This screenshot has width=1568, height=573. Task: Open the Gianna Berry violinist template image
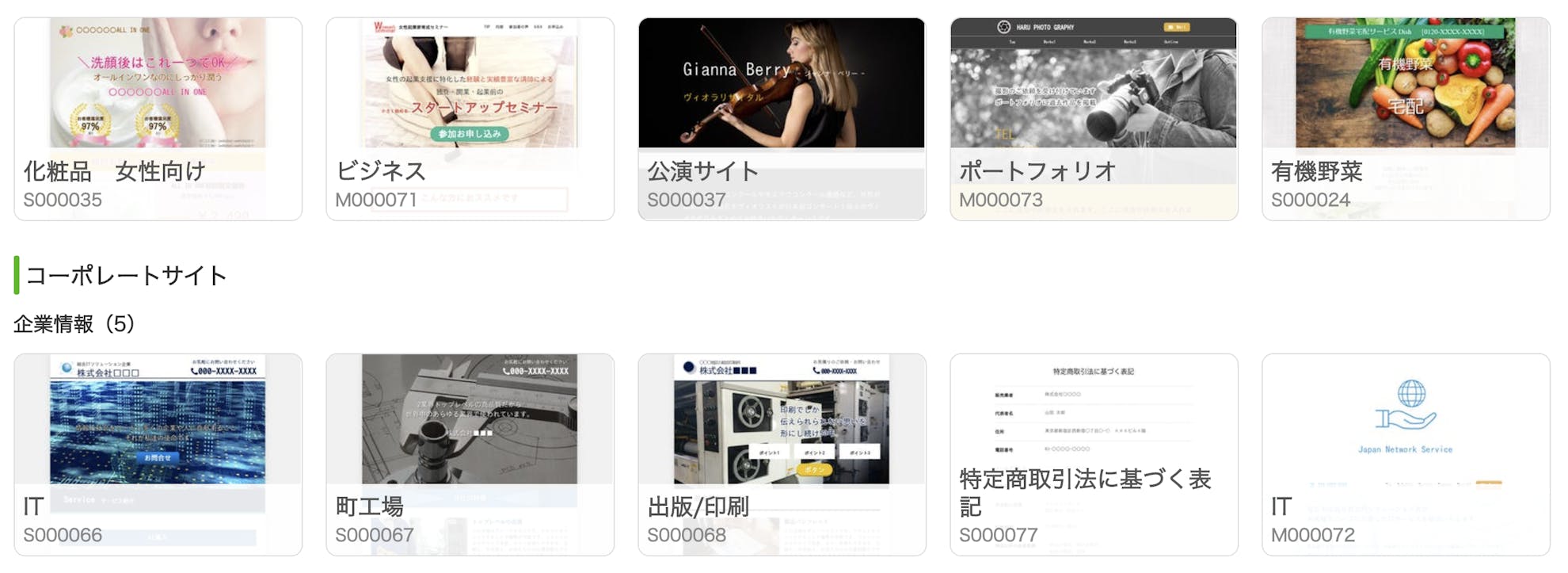tap(782, 83)
